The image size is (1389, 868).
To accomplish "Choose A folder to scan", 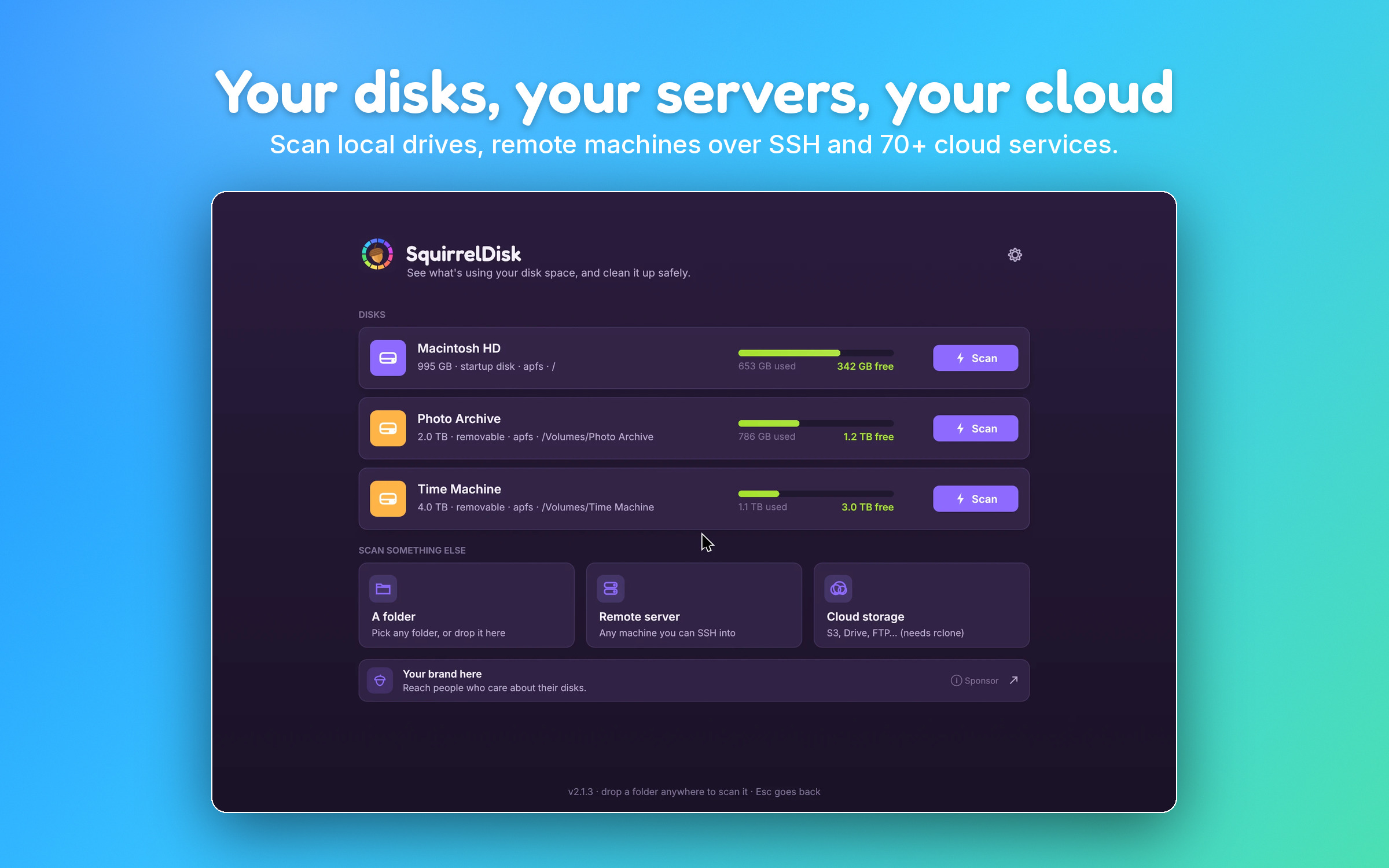I will coord(466,605).
